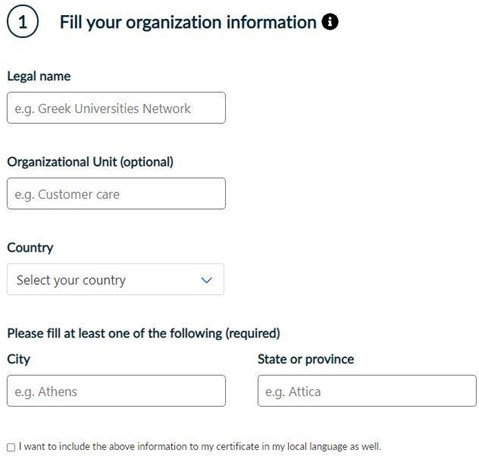
Task: Click the Legal name label
Action: (x=39, y=76)
